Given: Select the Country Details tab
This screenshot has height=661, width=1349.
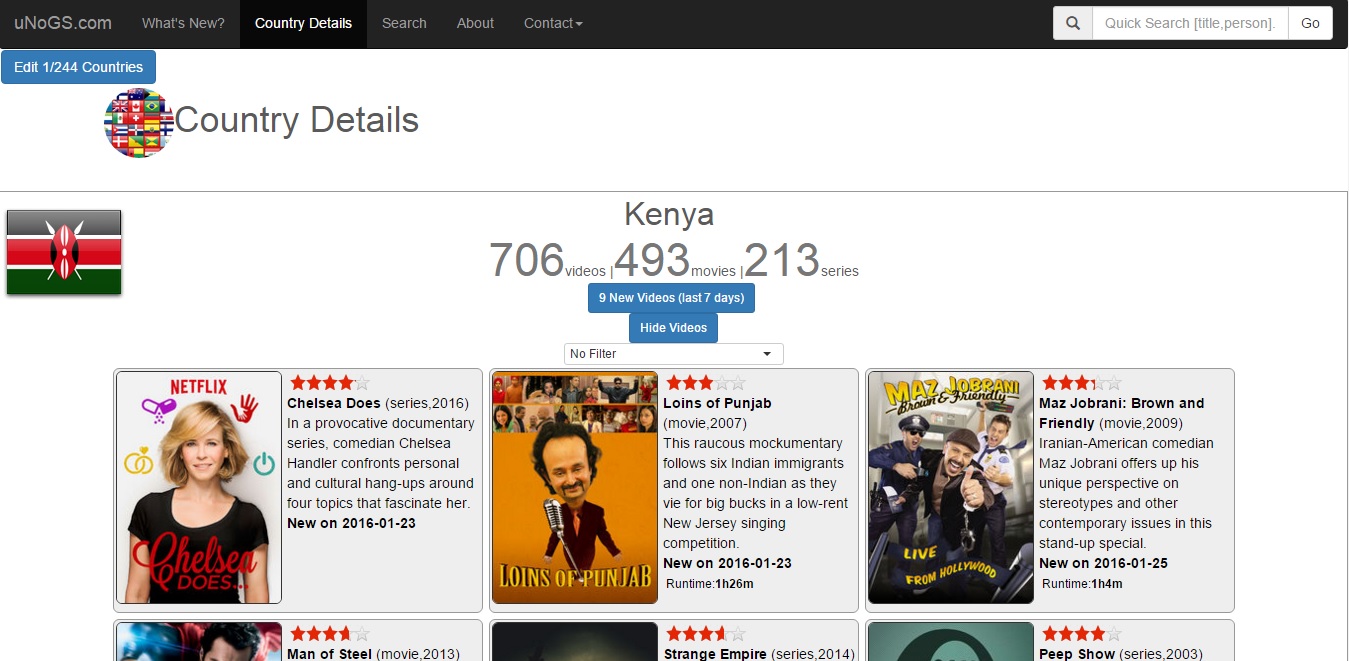Looking at the screenshot, I should 303,23.
